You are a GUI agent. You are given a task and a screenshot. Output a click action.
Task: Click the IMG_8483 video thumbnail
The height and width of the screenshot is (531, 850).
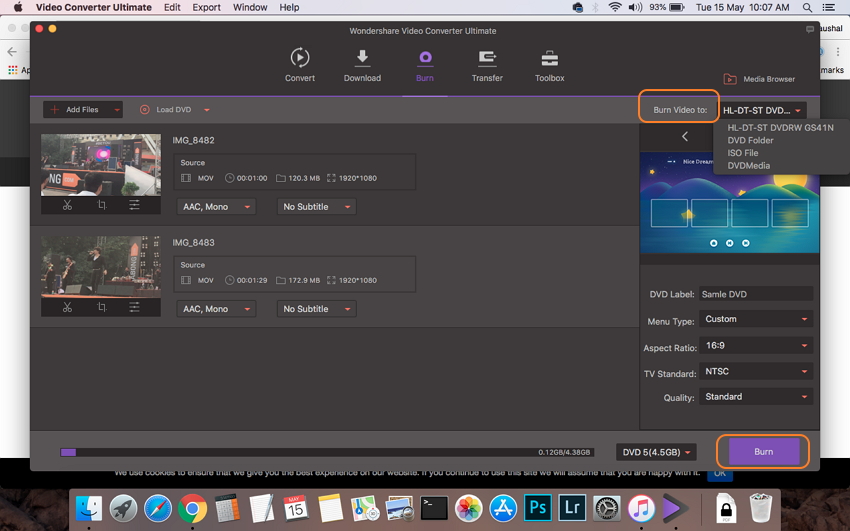click(x=101, y=264)
